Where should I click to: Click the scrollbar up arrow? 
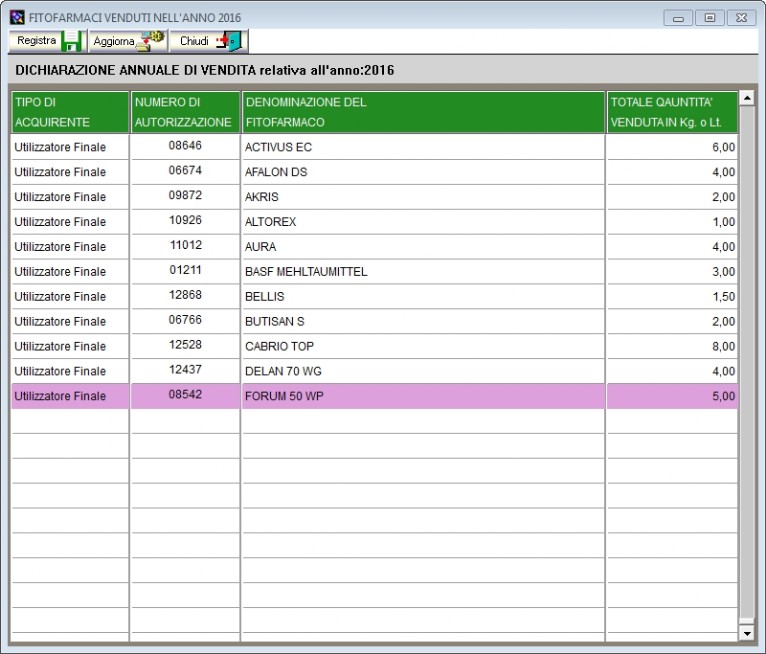(746, 98)
